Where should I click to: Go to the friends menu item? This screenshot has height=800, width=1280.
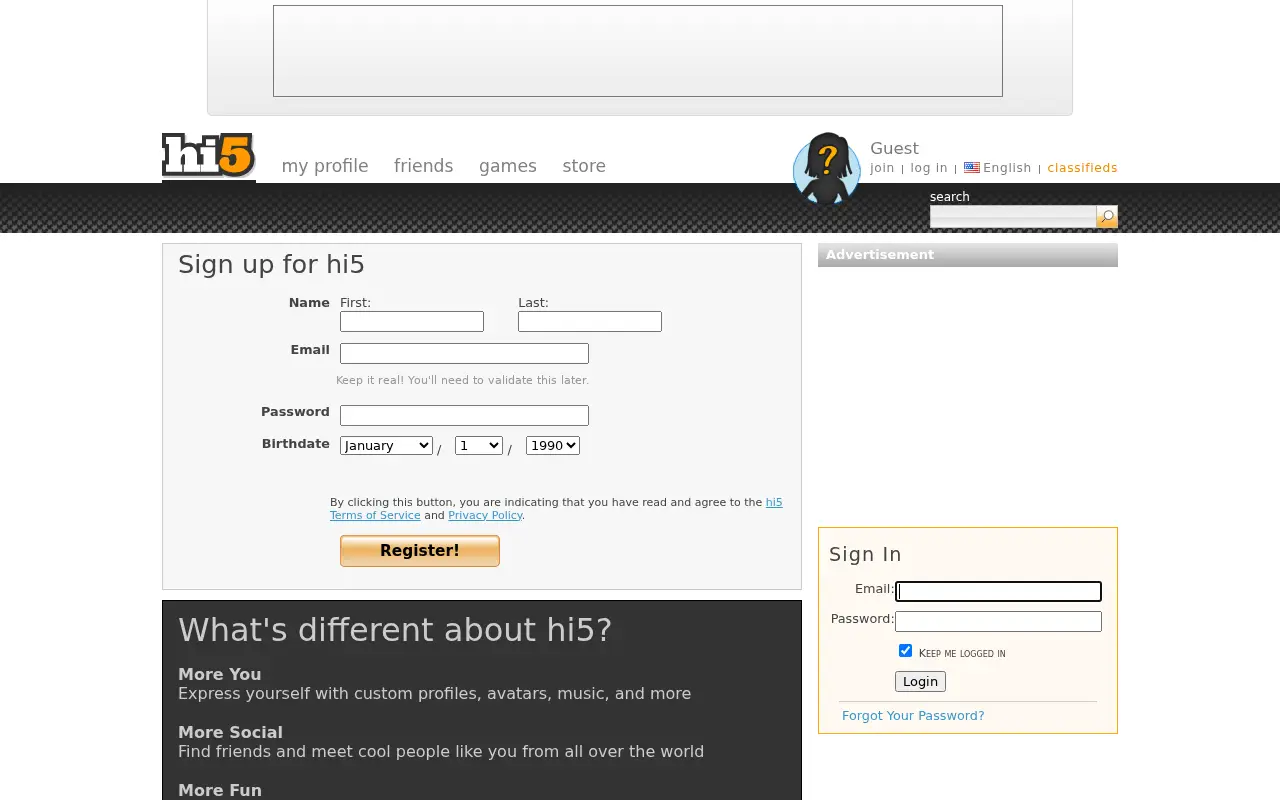(423, 166)
